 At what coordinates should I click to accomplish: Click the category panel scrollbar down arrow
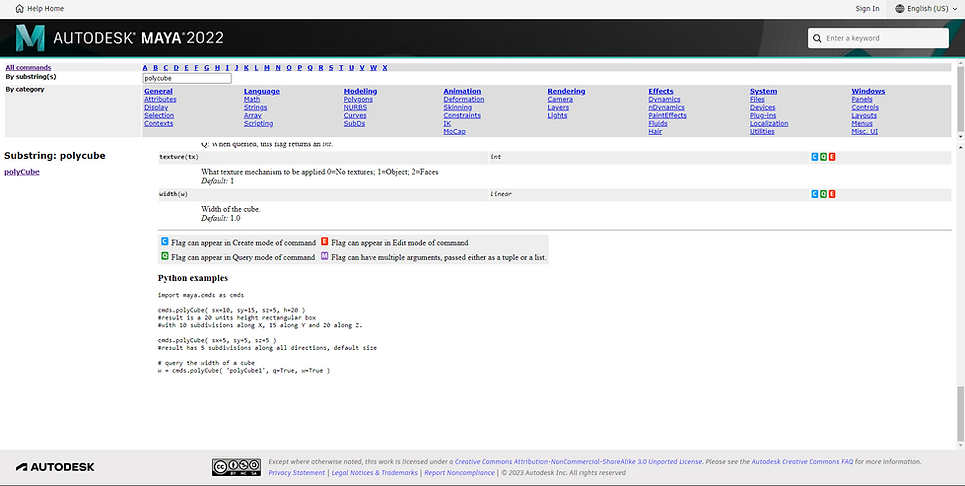tap(961, 136)
